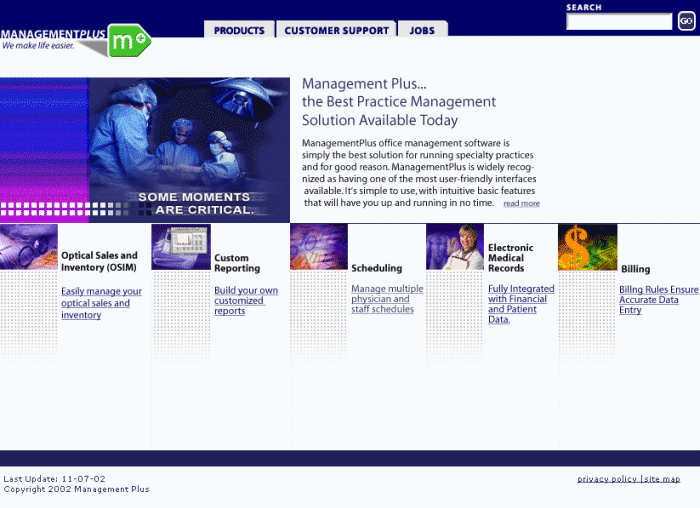Screen dimensions: 700x508
Task: Follow the 'read more' link
Action: (x=521, y=204)
